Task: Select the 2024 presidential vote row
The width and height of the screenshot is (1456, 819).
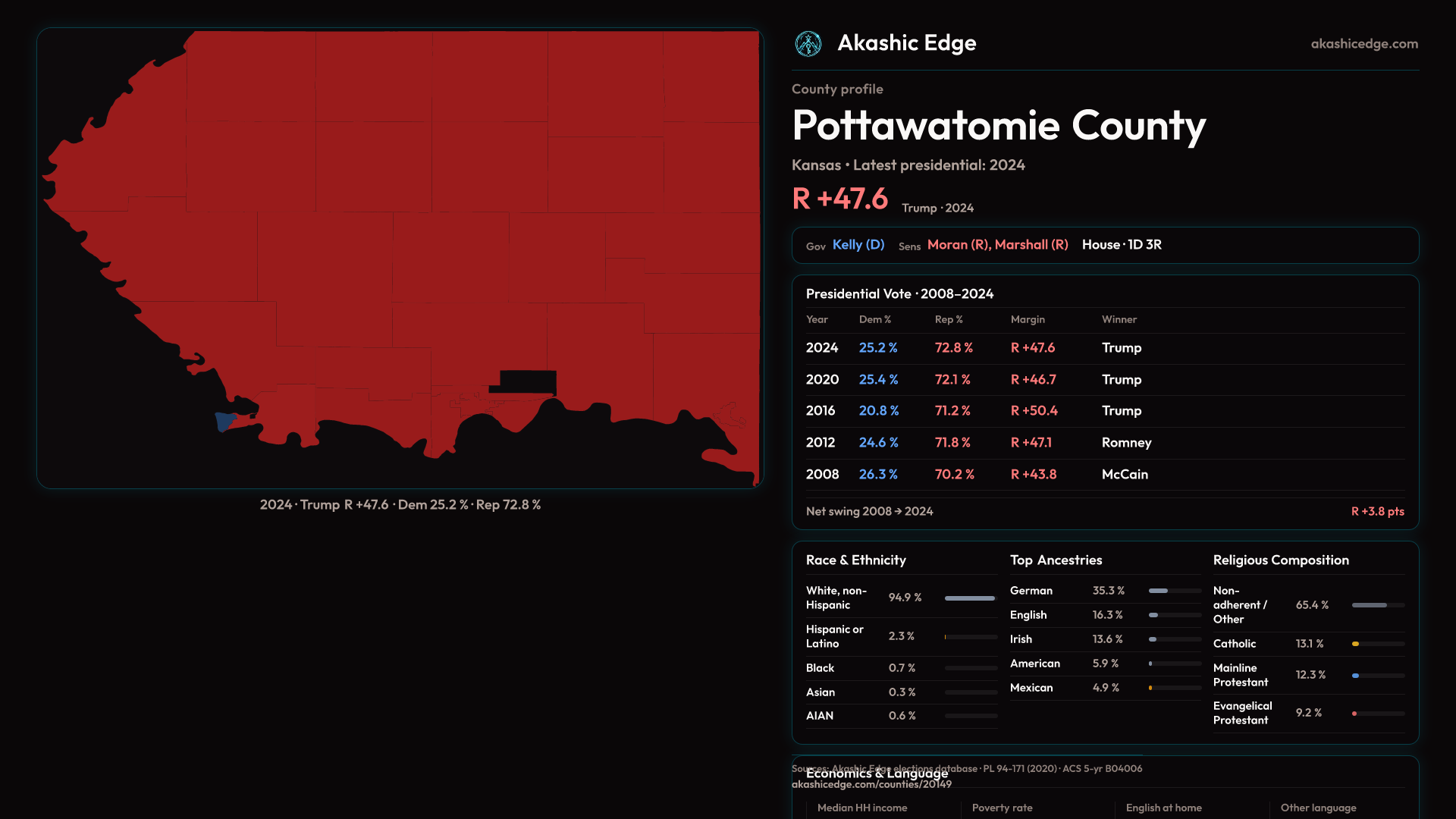Action: (1104, 348)
